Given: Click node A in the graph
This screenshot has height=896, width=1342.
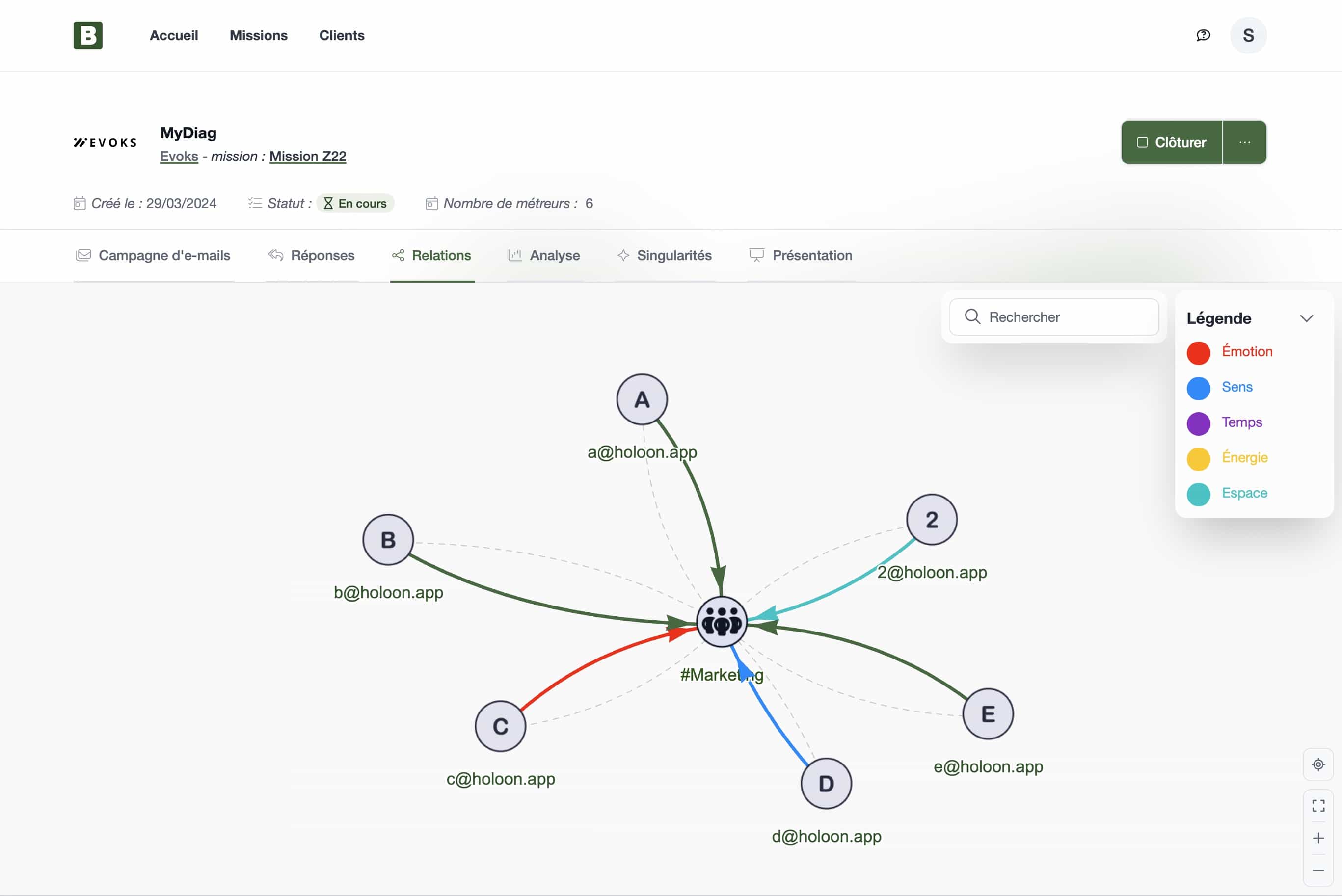Looking at the screenshot, I should 642,399.
